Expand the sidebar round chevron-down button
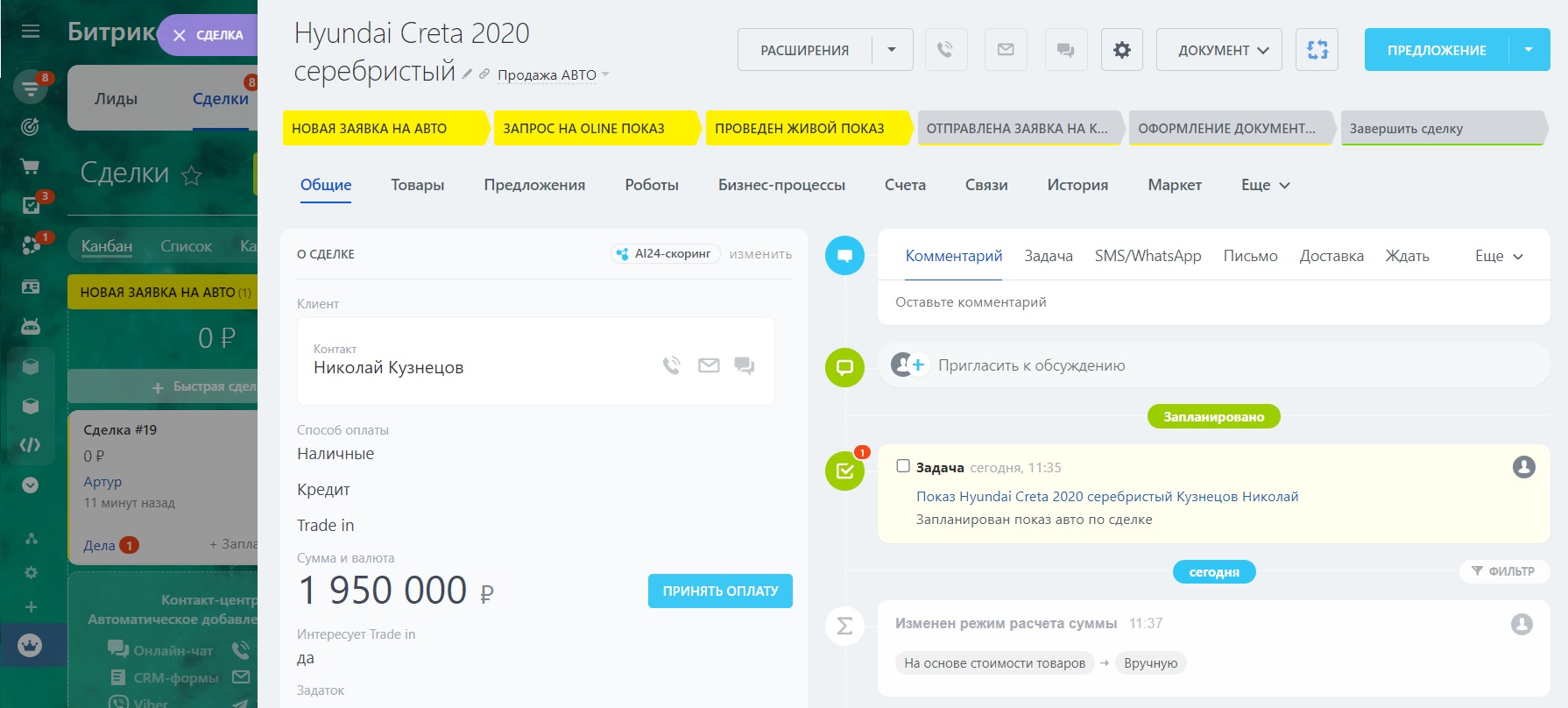Viewport: 1568px width, 708px height. coord(31,485)
